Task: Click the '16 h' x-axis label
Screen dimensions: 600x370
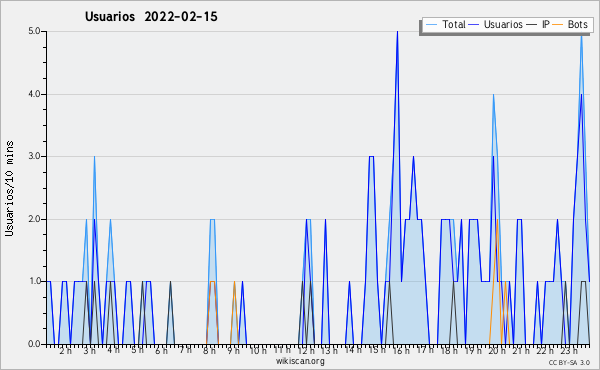Action: [x=401, y=351]
